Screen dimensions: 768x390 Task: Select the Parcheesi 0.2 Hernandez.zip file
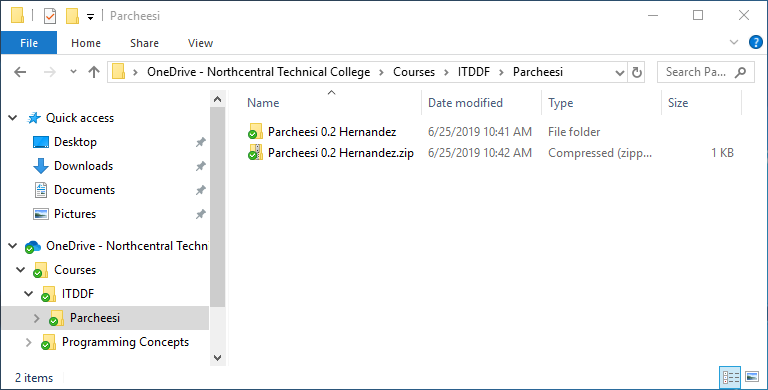[341, 153]
